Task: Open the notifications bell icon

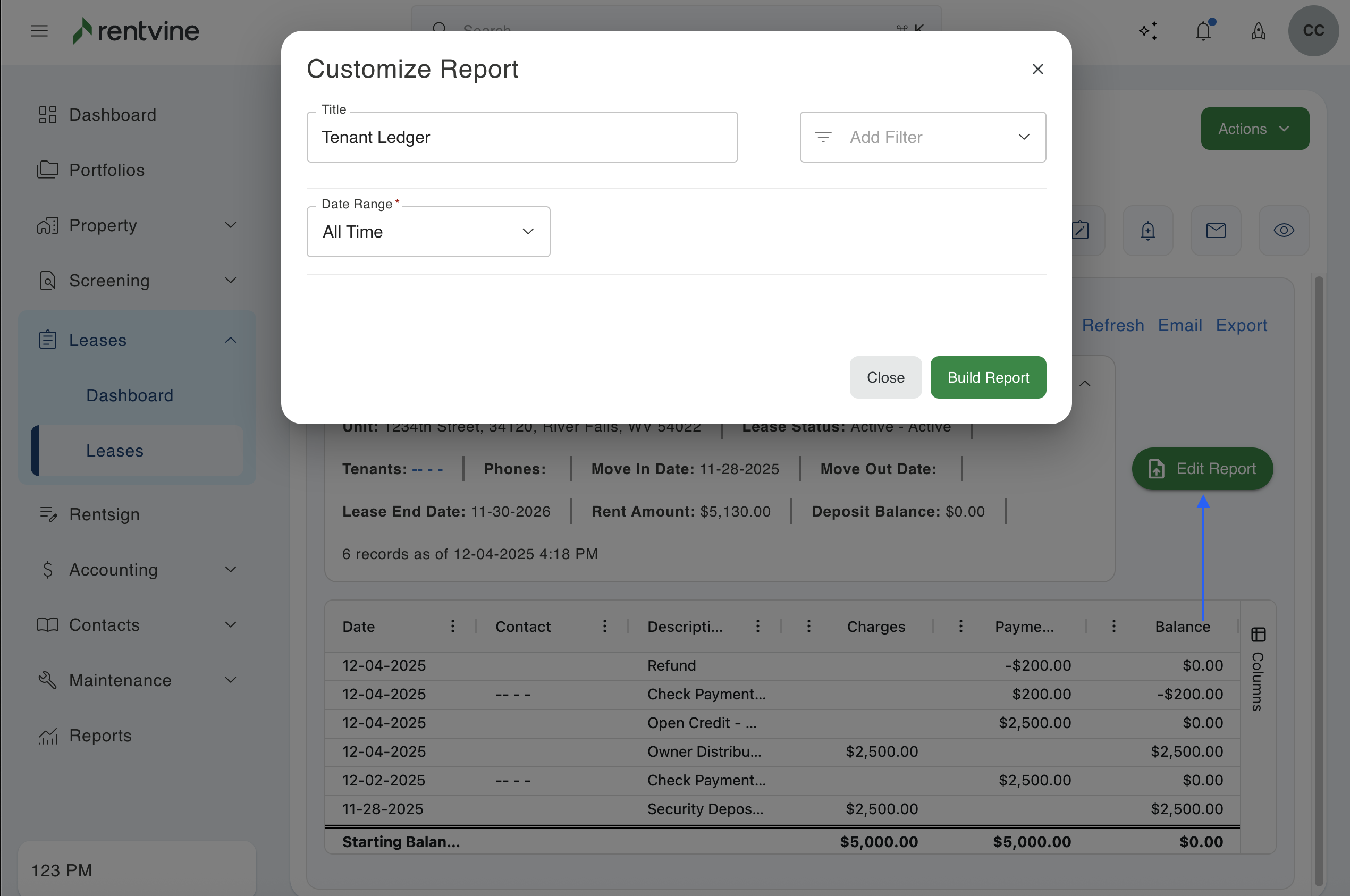Action: 1203,31
